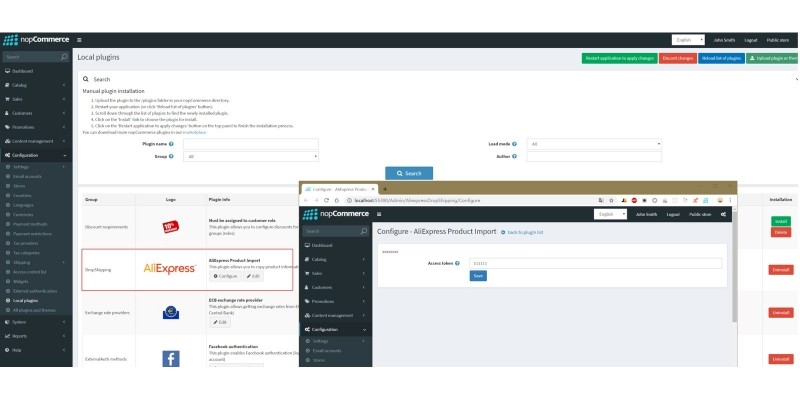Click help icon beside Author label
Image resolution: width=800 pixels, height=400 pixels.
[514, 156]
